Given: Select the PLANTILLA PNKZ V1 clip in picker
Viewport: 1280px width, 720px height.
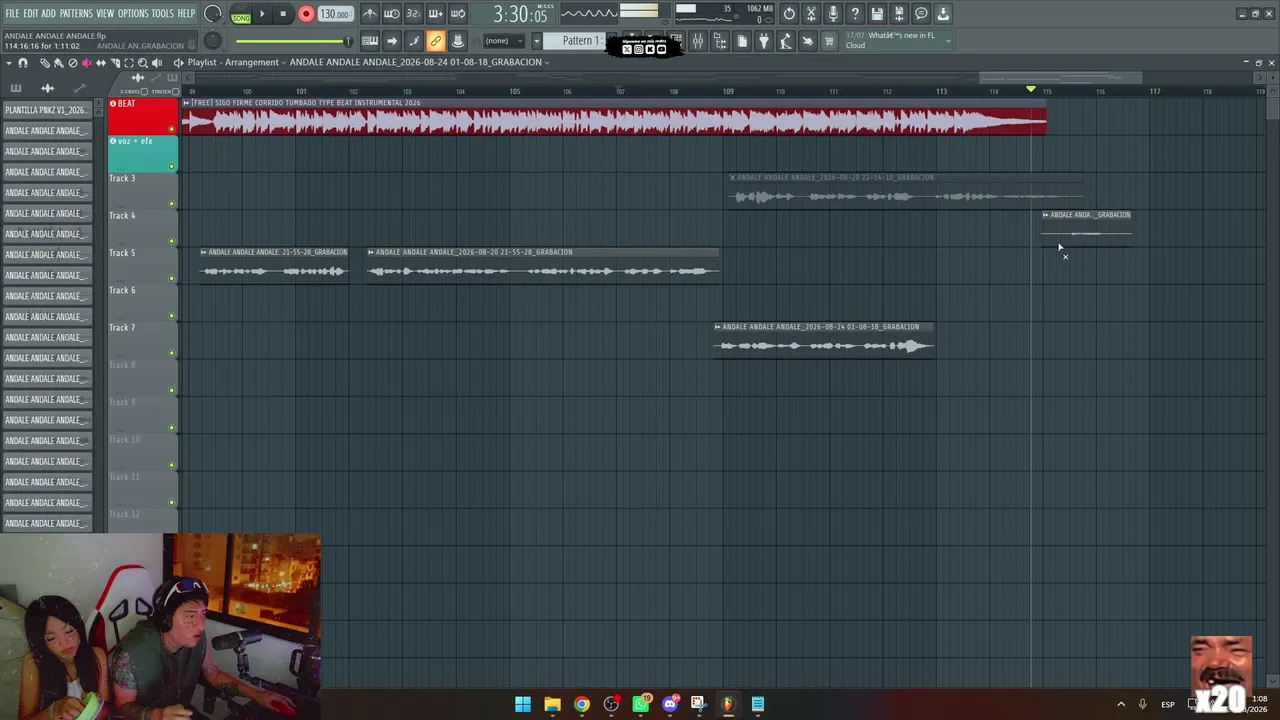Looking at the screenshot, I should tap(47, 110).
